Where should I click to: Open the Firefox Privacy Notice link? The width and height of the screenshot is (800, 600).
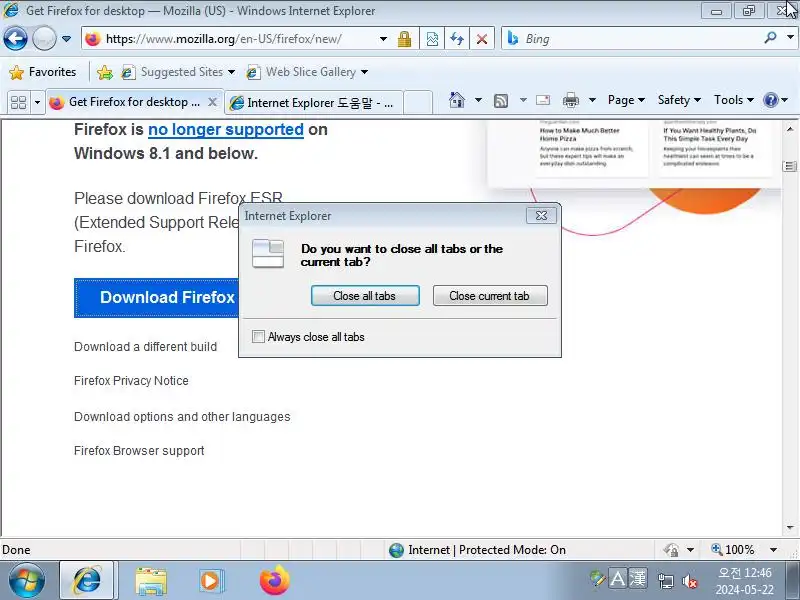click(131, 381)
